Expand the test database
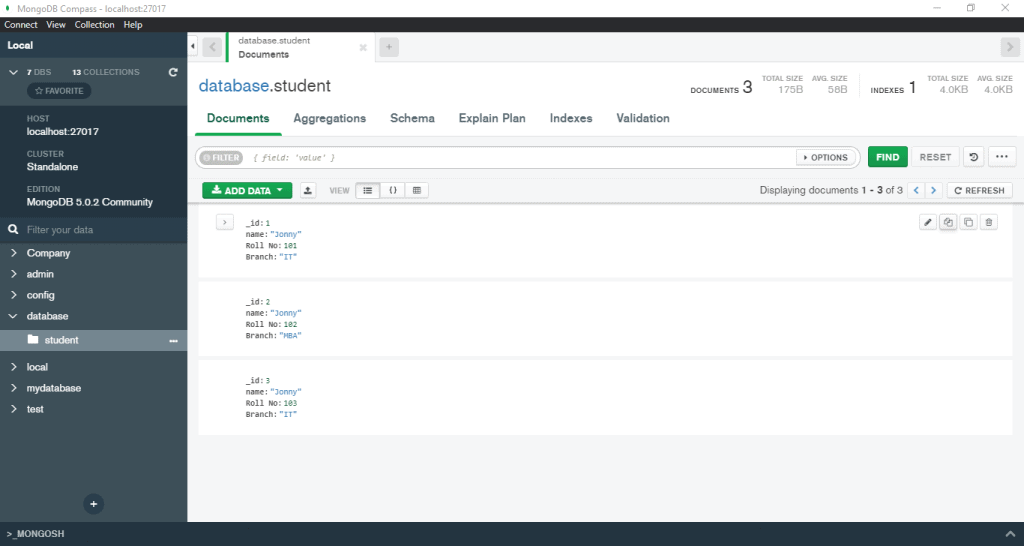The height and width of the screenshot is (546, 1024). pyautogui.click(x=13, y=409)
